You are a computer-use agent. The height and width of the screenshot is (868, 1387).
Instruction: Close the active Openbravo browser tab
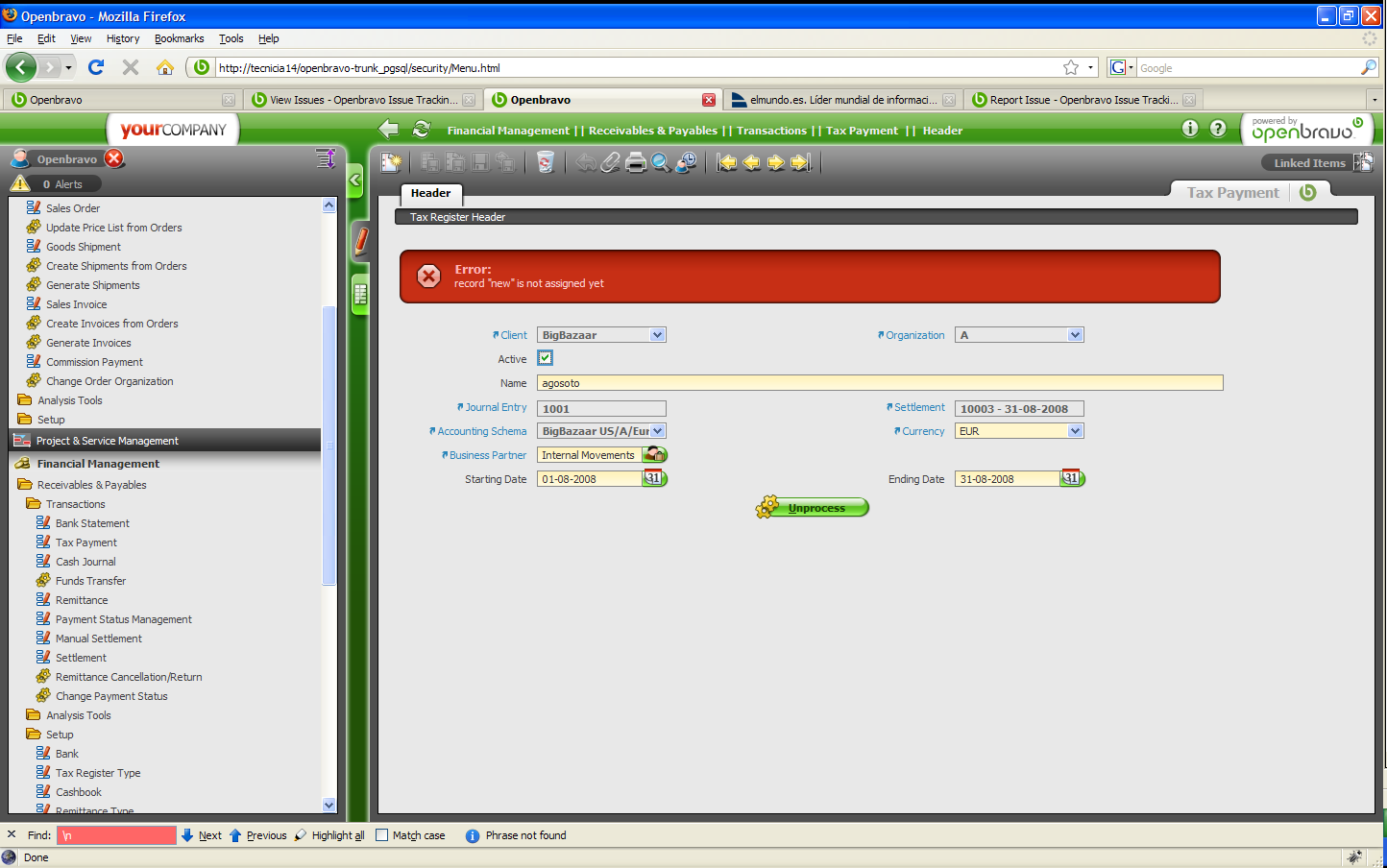pyautogui.click(x=709, y=100)
